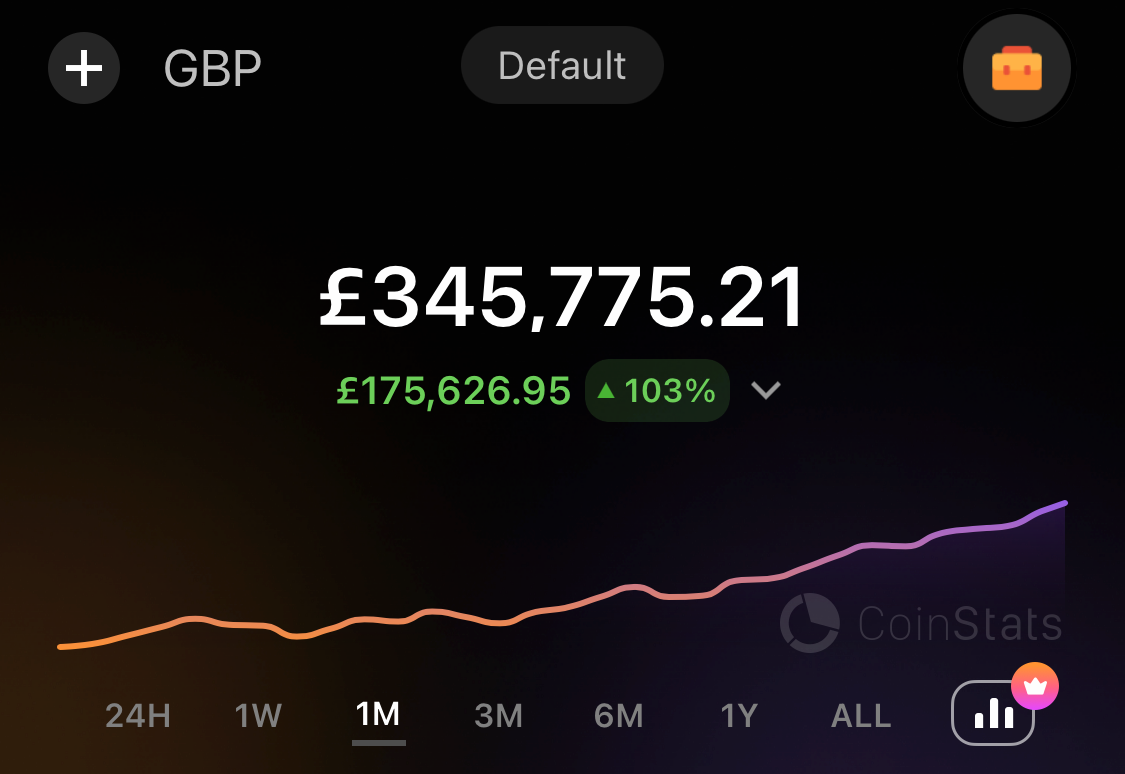Open the bar chart analytics icon
1125x774 pixels.
[993, 713]
